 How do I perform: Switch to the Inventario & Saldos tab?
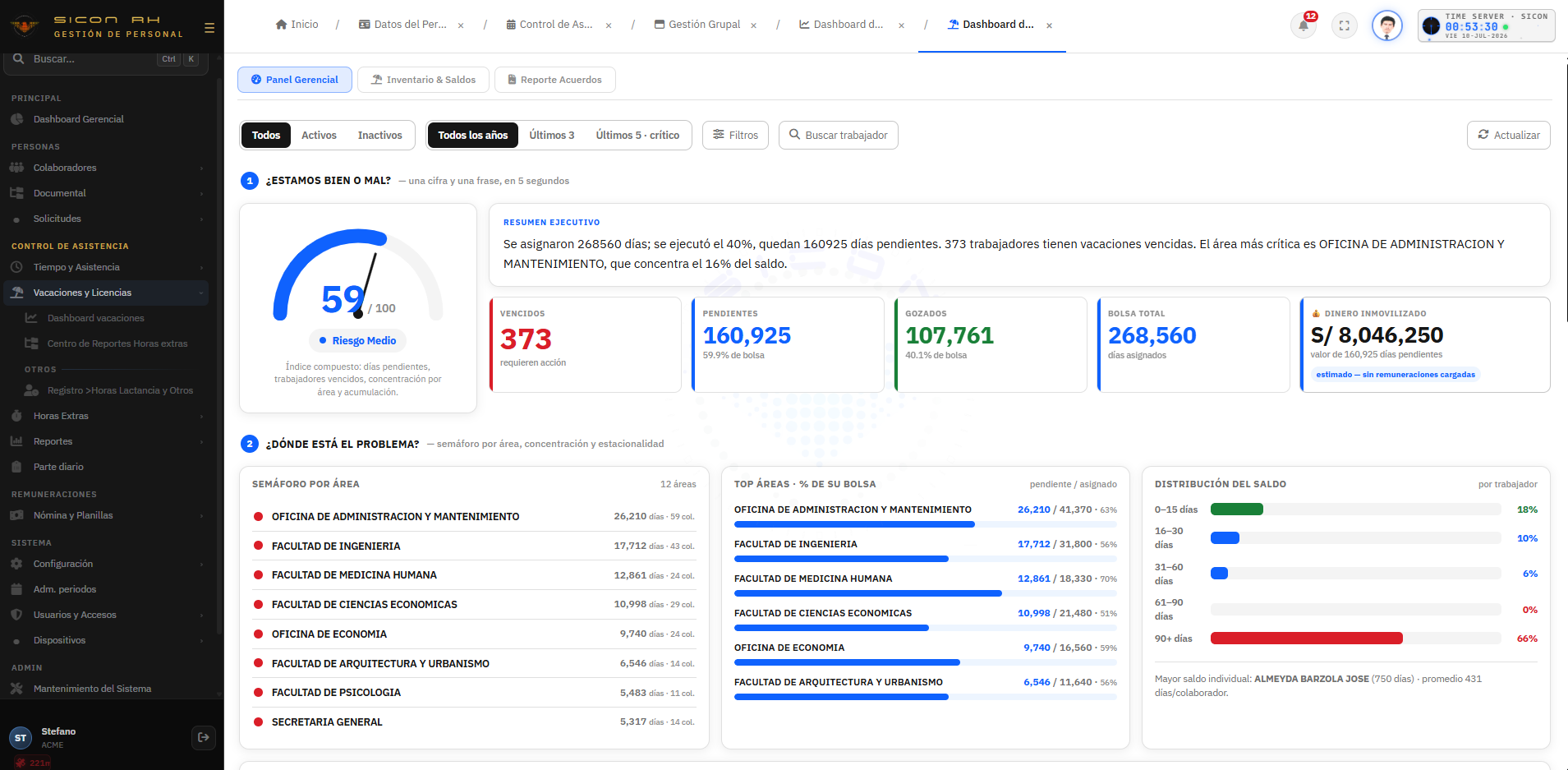423,80
